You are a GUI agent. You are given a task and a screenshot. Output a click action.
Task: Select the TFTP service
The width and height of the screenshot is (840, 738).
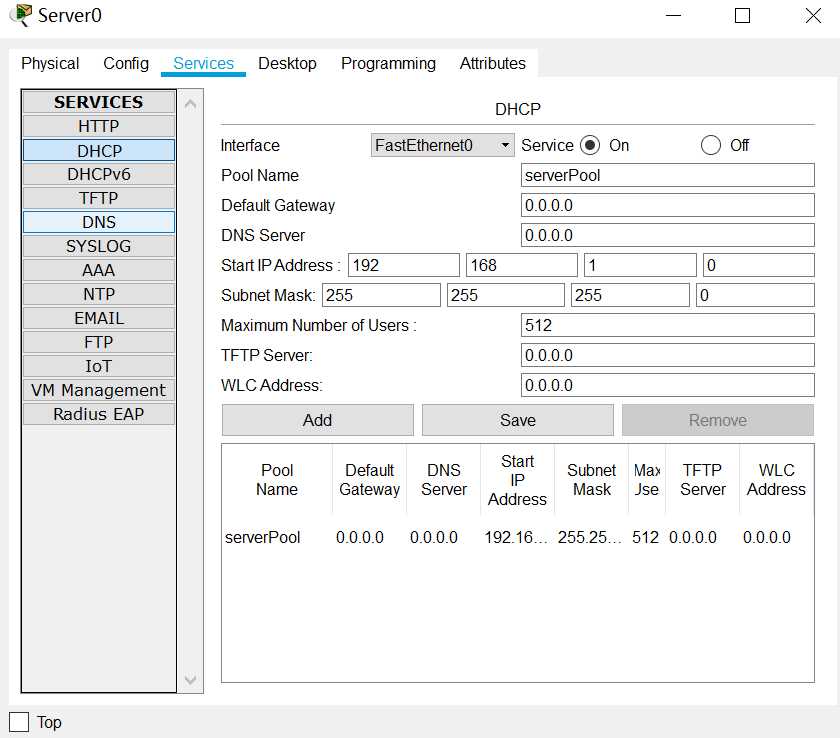pos(99,198)
